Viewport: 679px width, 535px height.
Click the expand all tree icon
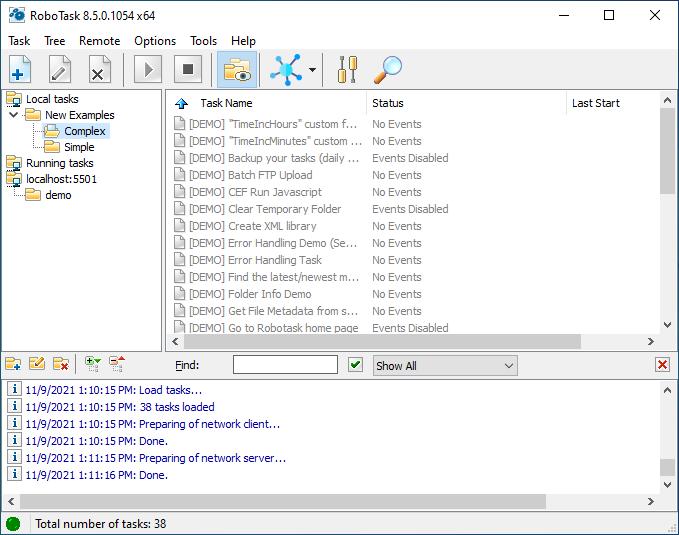(93, 364)
